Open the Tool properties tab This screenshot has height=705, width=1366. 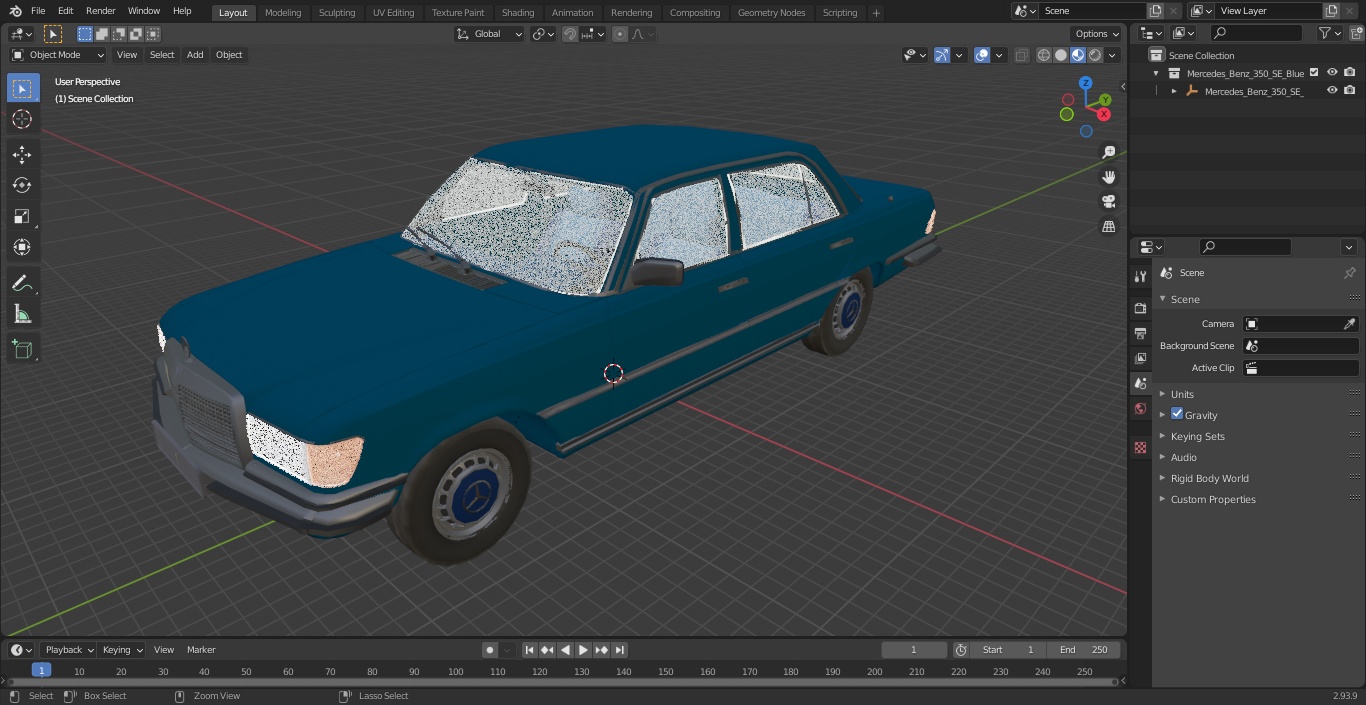(1140, 276)
